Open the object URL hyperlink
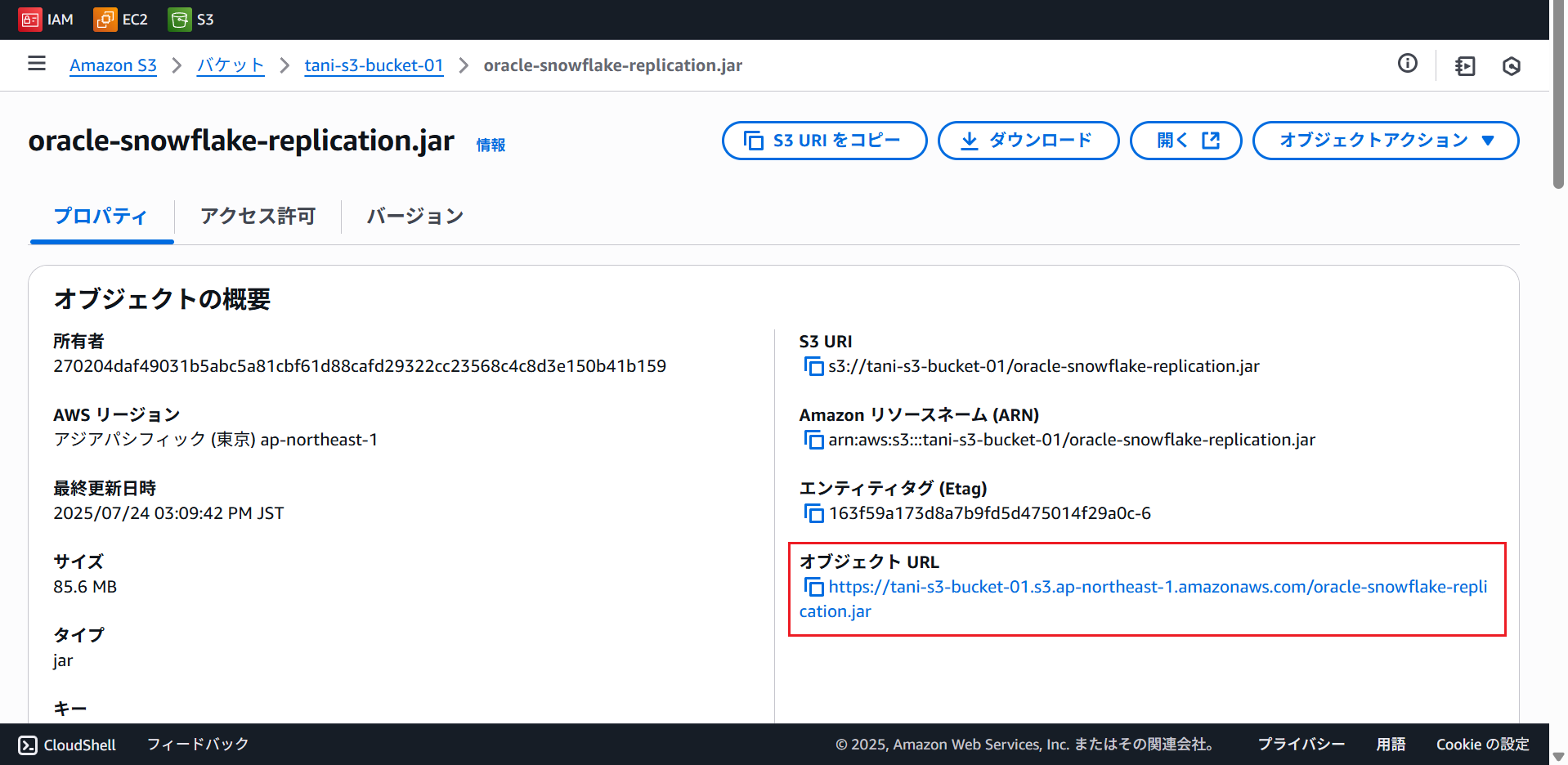Viewport: 1568px width, 765px height. tap(1143, 599)
